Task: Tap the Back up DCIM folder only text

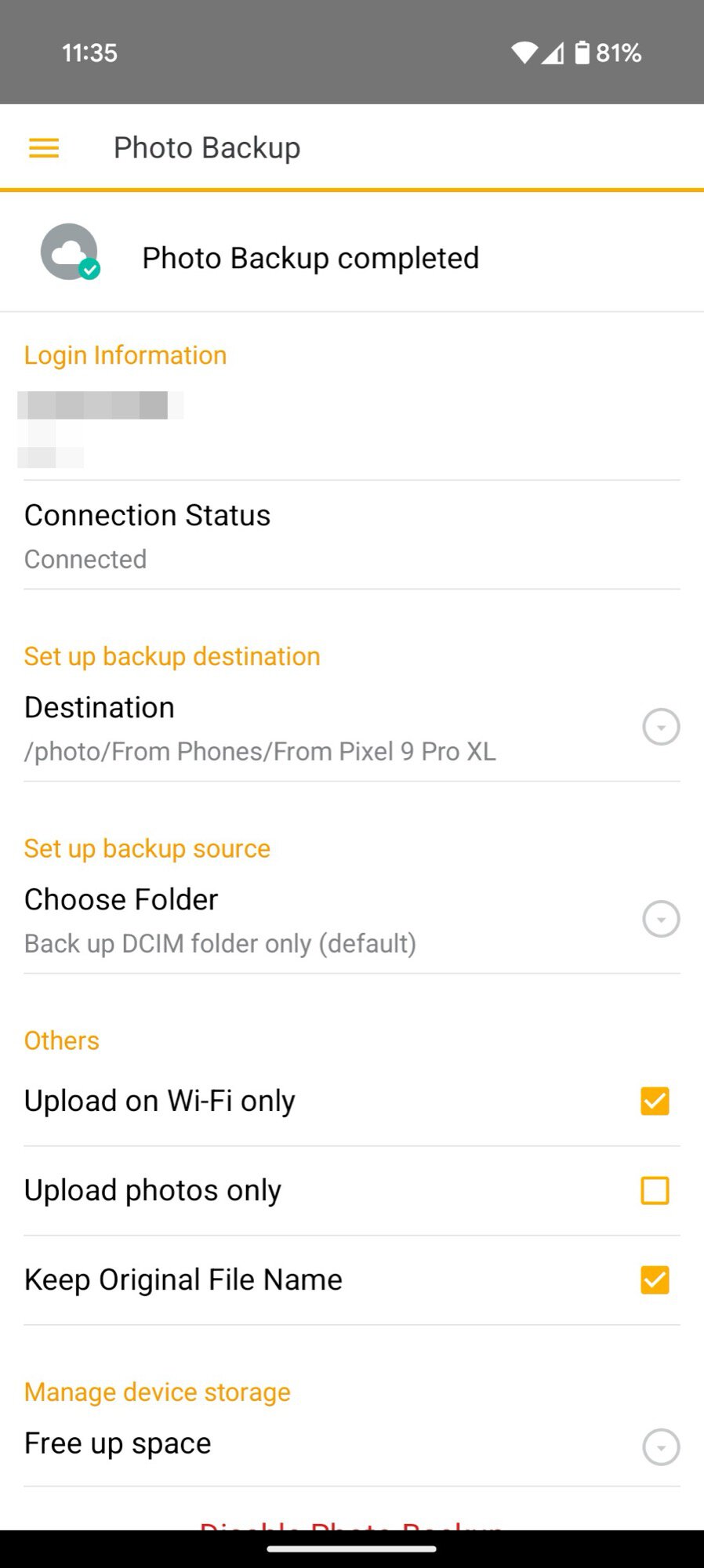Action: click(220, 943)
